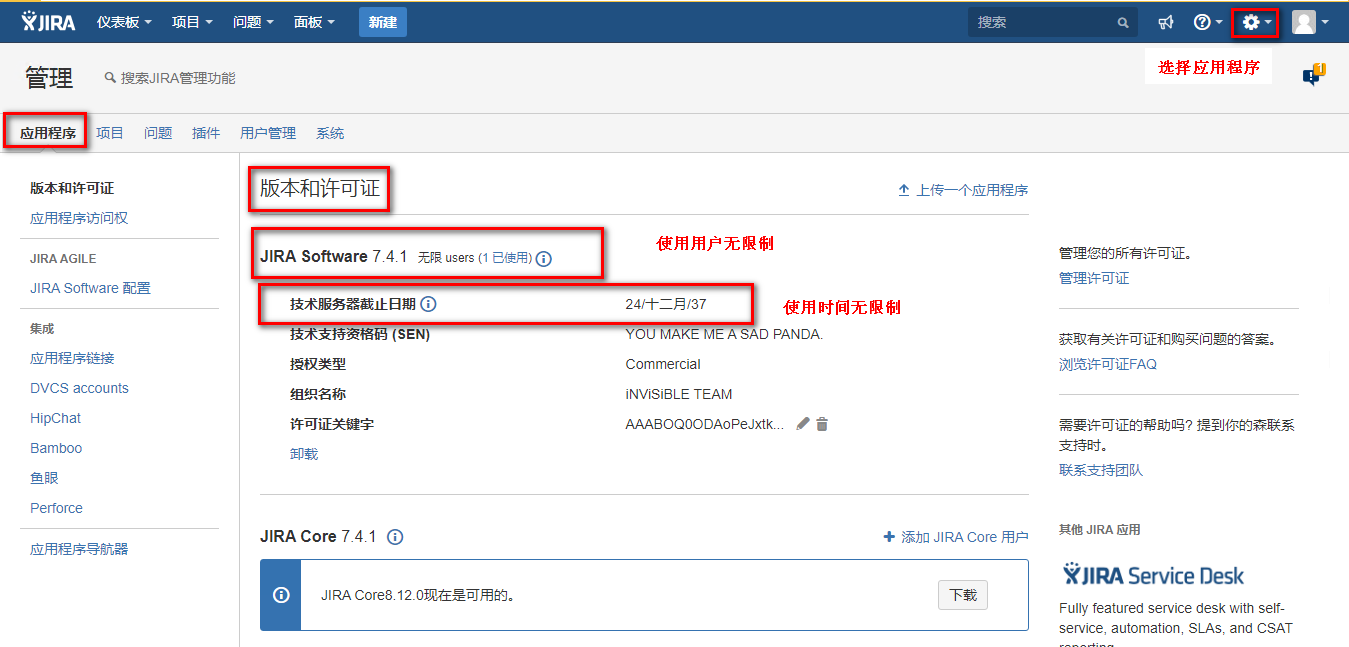This screenshot has width=1349, height=647.
Task: Open the administration gear menu
Action: (1256, 22)
